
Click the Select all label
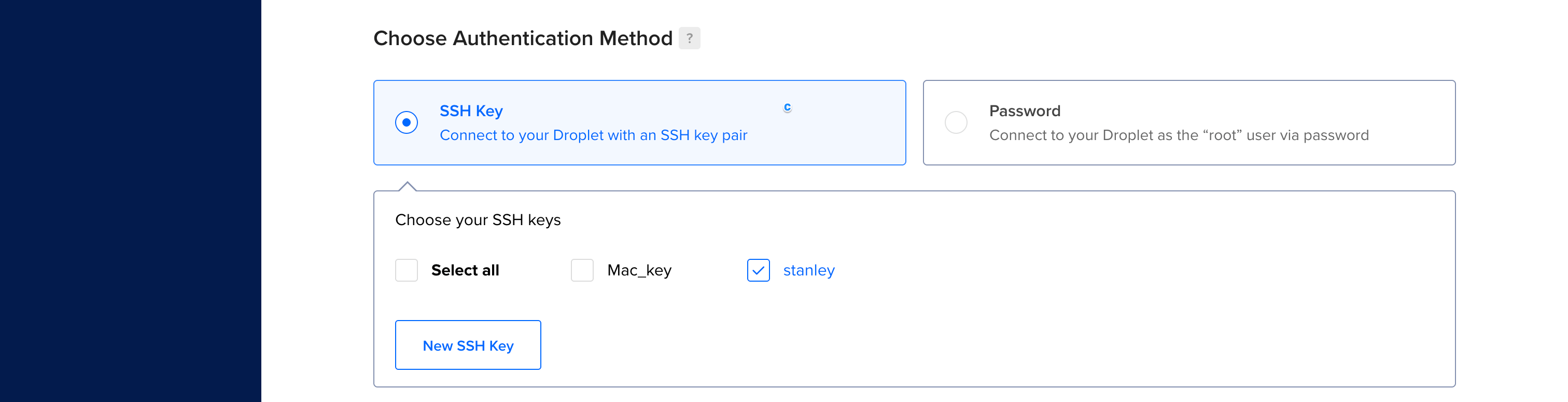[x=466, y=270]
